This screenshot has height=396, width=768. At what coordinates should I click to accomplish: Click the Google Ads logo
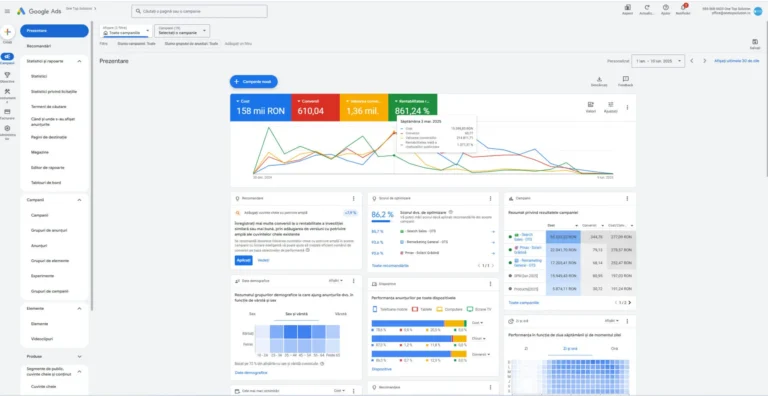click(x=39, y=11)
